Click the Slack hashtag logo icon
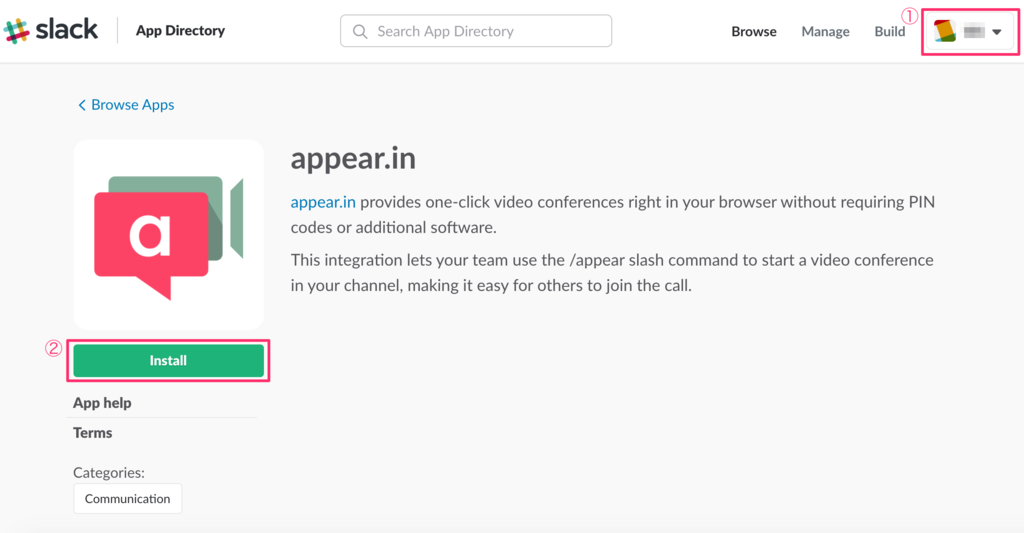Screen dimensions: 1024x533 tap(17, 31)
